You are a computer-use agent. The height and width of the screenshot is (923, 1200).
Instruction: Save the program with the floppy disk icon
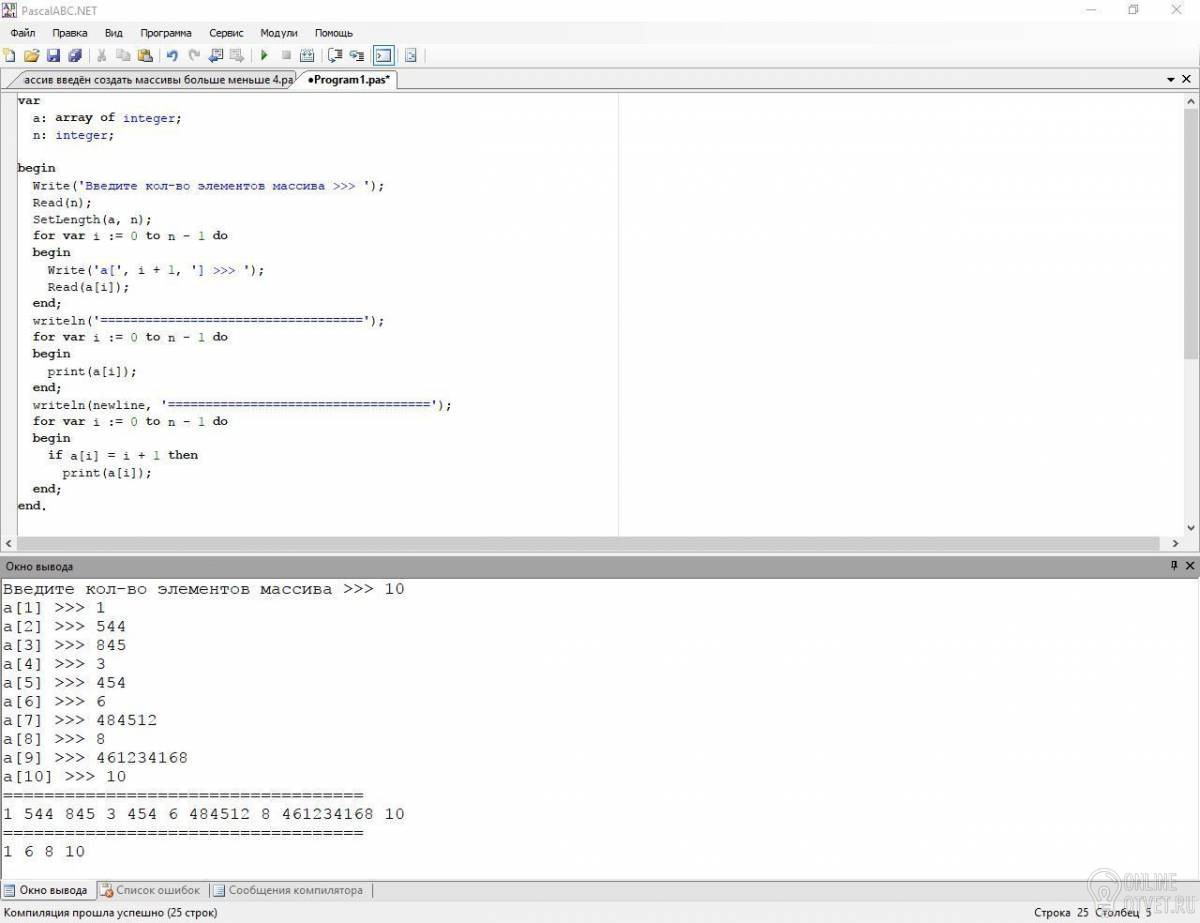(53, 56)
